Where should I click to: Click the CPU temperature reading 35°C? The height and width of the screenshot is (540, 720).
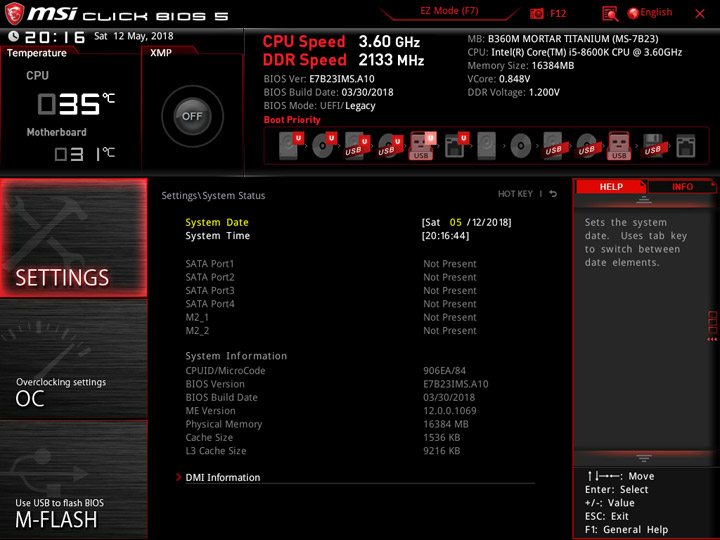76,103
